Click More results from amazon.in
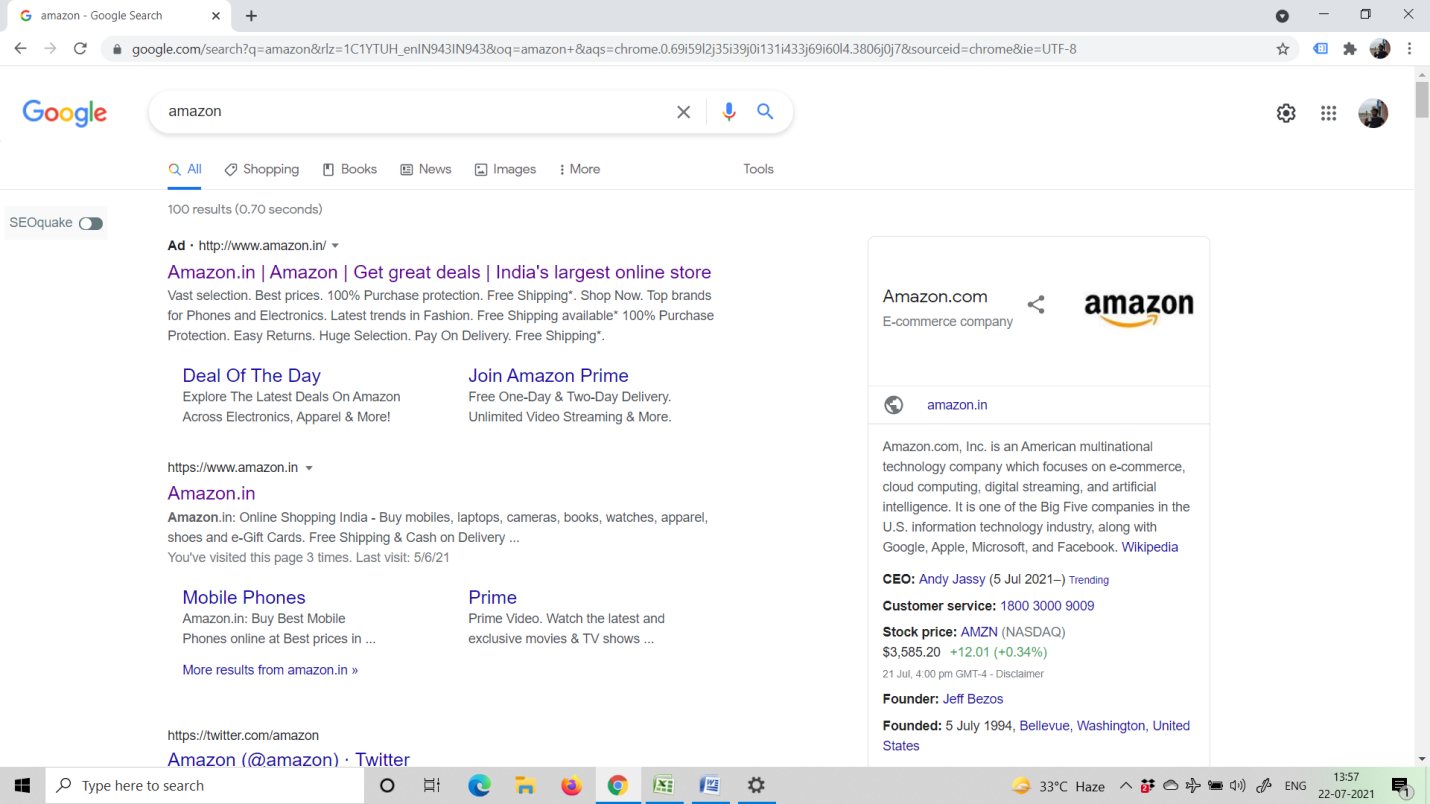The image size is (1430, 804). 270,670
